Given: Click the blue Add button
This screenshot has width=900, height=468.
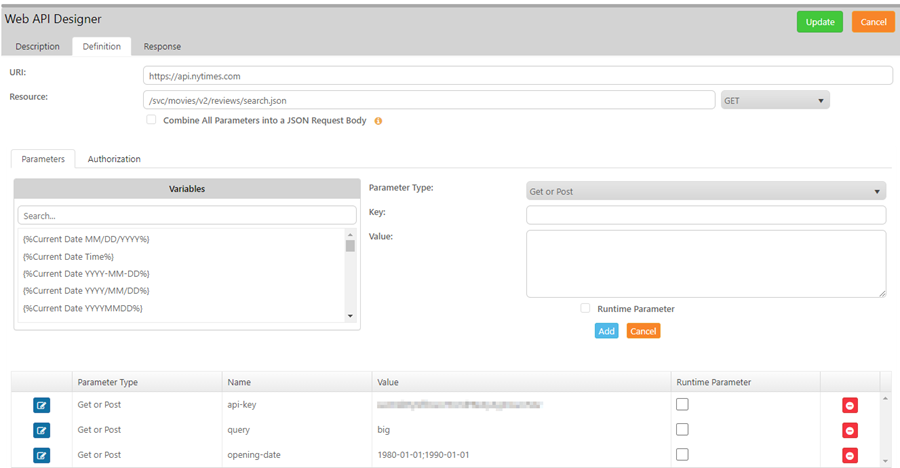Looking at the screenshot, I should (606, 331).
